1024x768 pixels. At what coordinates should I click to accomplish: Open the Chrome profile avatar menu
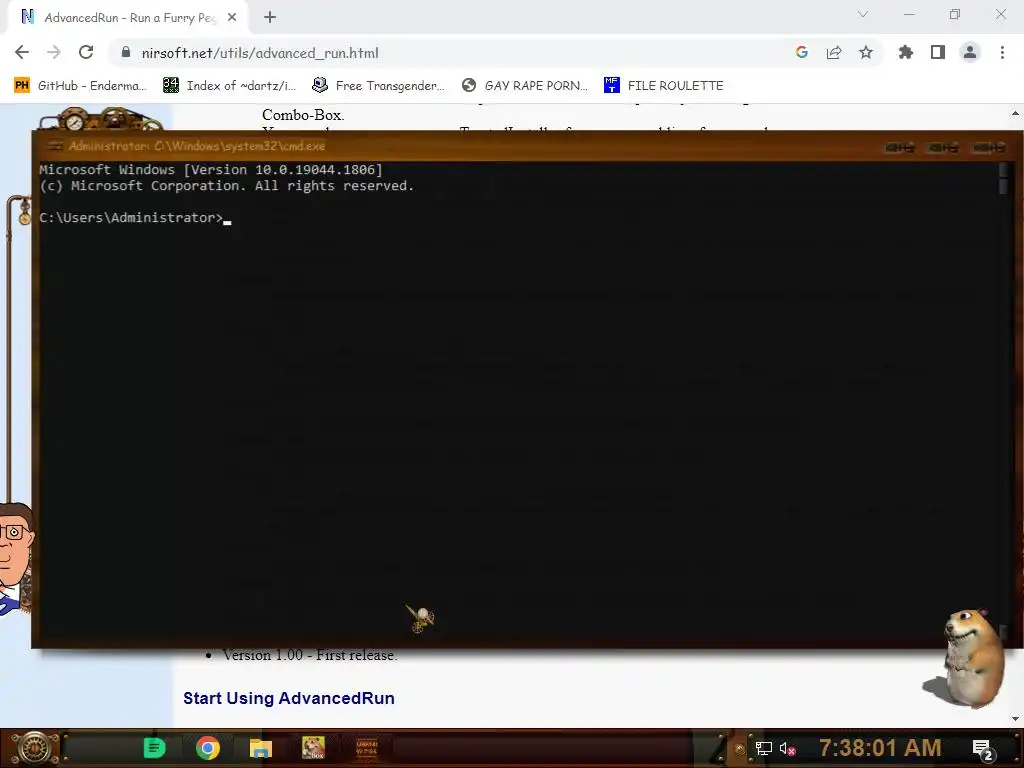(970, 52)
